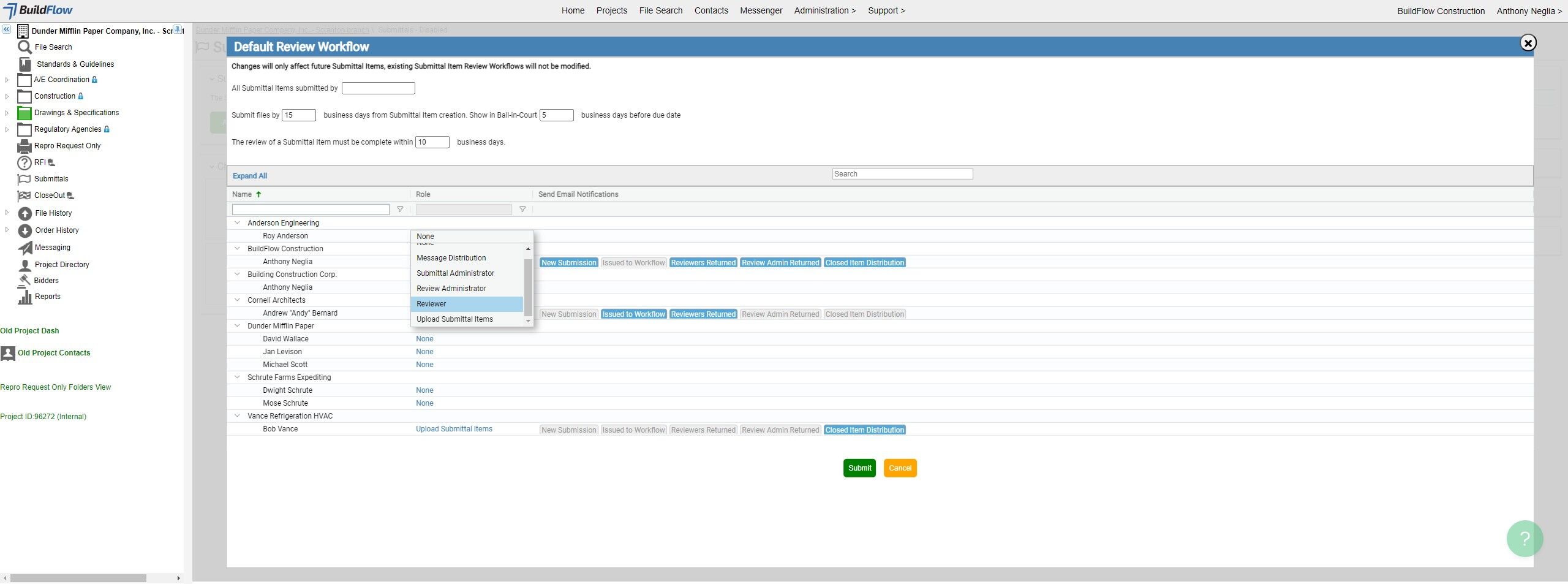Click the Expand All link
1568x584 pixels.
click(x=250, y=176)
